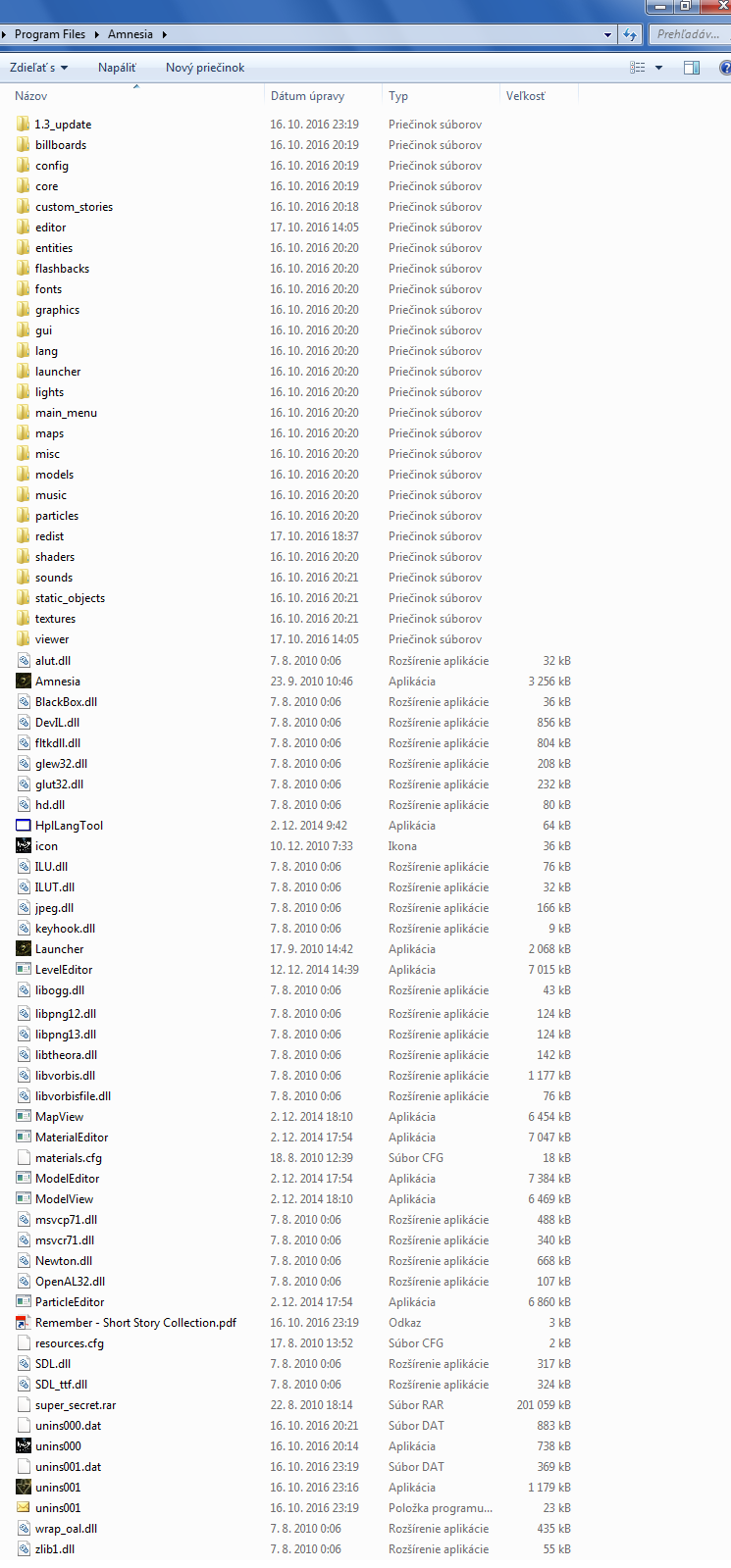Screen dimensions: 731x1568
Task: Change view using the view mode icon
Action: point(638,68)
